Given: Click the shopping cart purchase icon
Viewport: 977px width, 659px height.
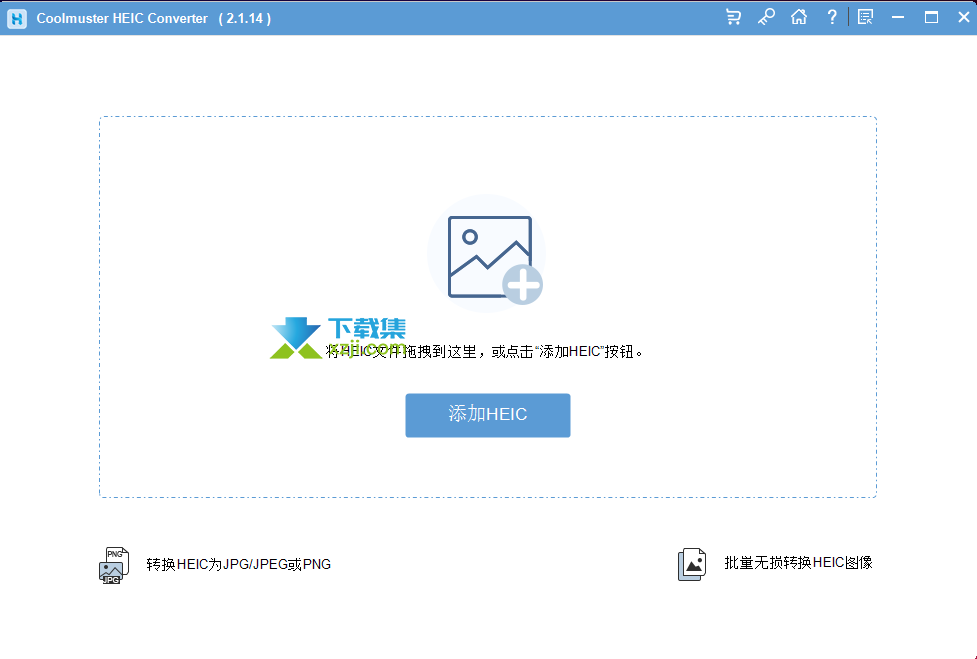Looking at the screenshot, I should pyautogui.click(x=733, y=17).
